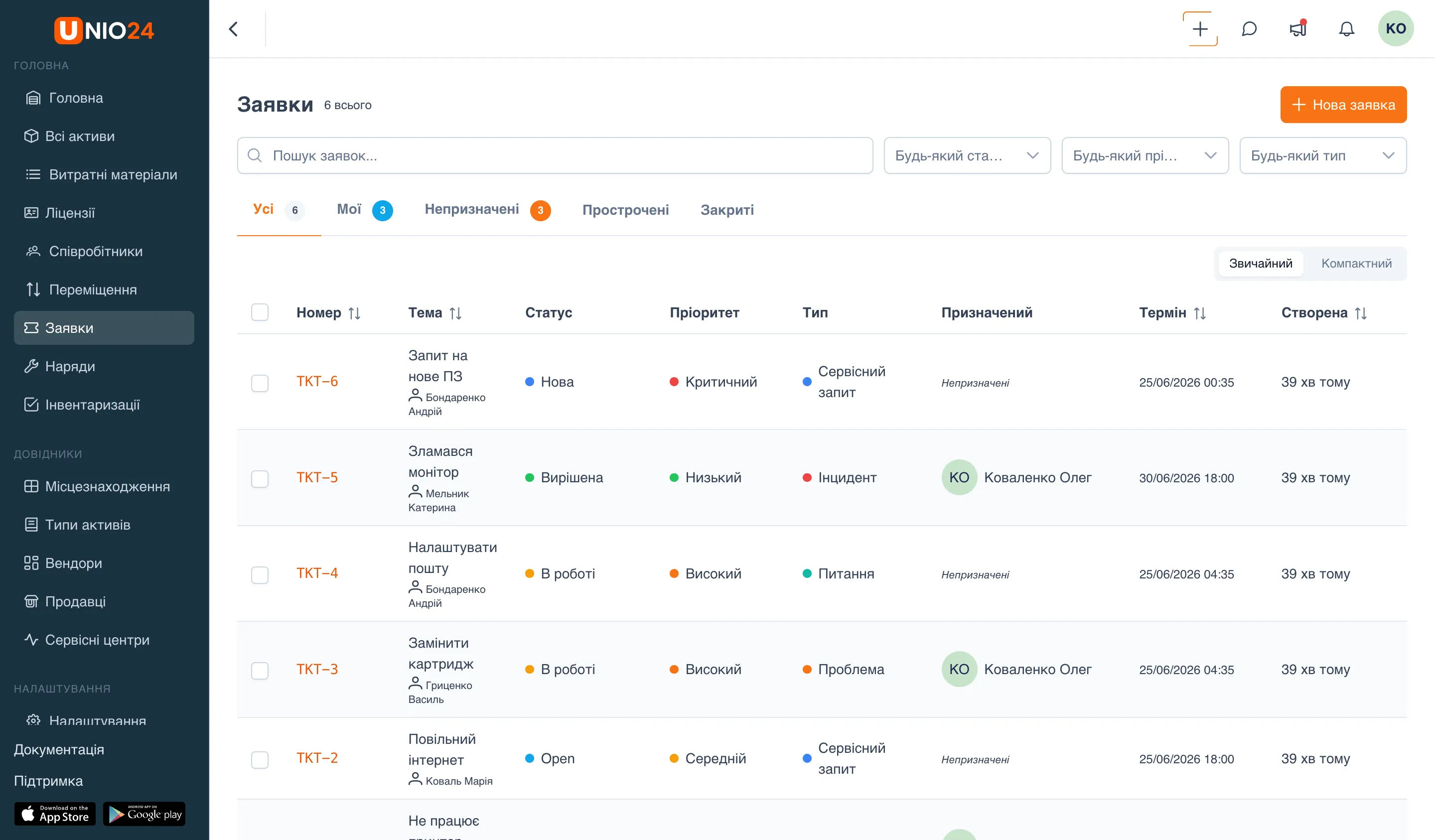Open Продавці directory
The height and width of the screenshot is (840, 1435).
[x=104, y=601]
